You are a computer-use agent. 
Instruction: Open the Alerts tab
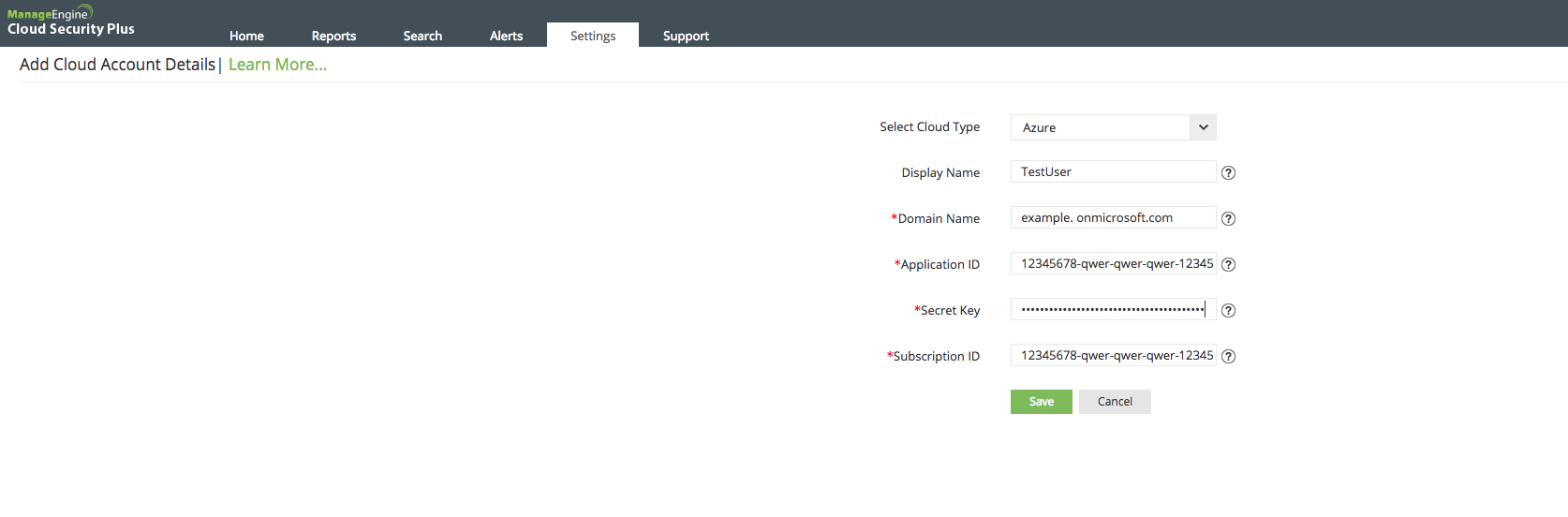point(506,36)
